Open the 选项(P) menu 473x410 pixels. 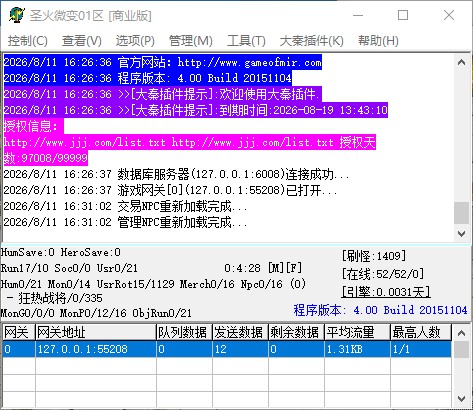pos(135,41)
